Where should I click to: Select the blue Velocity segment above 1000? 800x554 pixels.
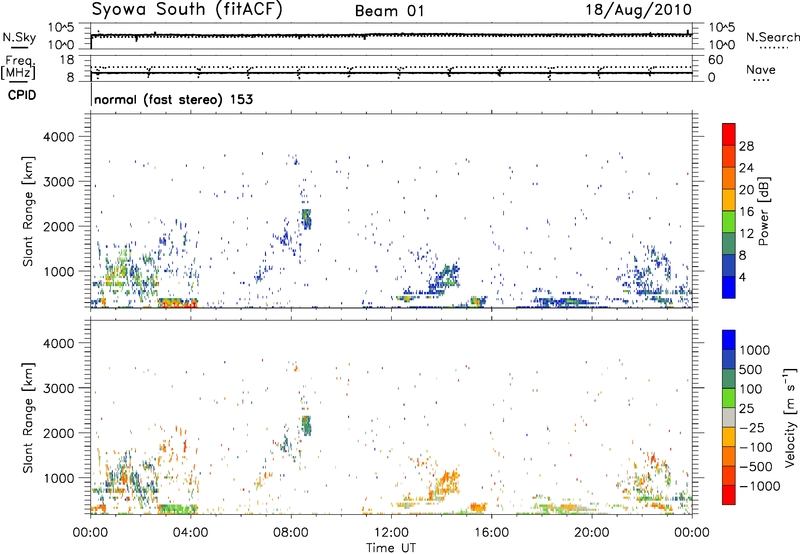pyautogui.click(x=729, y=340)
